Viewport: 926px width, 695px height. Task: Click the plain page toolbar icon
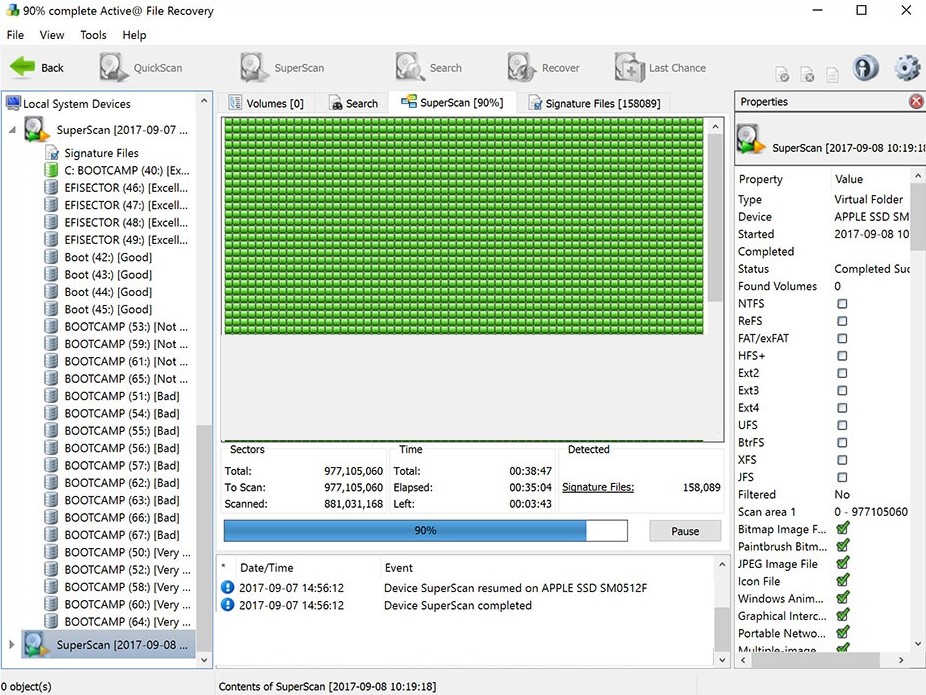(x=832, y=74)
